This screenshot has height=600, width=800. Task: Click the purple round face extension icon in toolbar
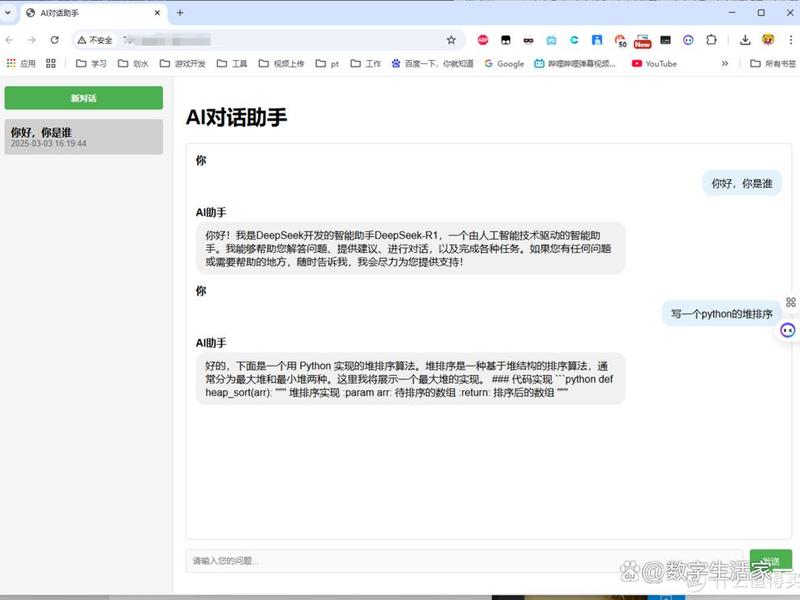[688, 40]
